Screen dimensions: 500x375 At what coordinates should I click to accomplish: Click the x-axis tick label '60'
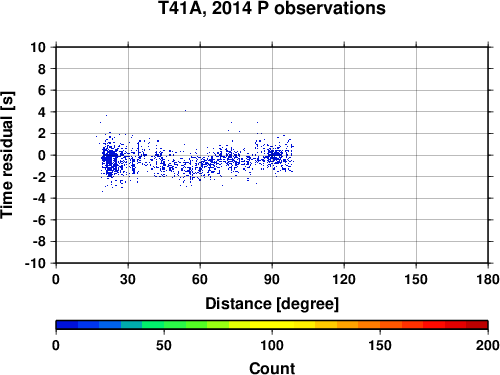pos(200,279)
